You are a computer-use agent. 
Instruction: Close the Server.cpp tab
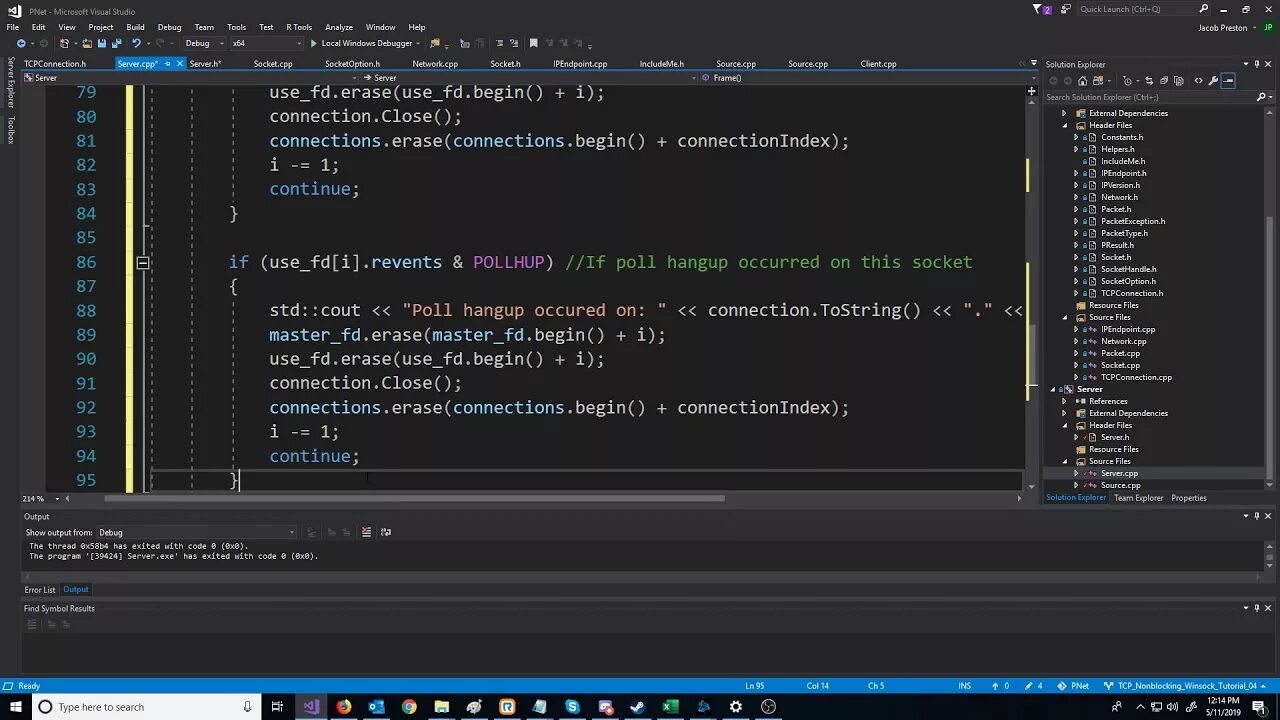[x=180, y=64]
